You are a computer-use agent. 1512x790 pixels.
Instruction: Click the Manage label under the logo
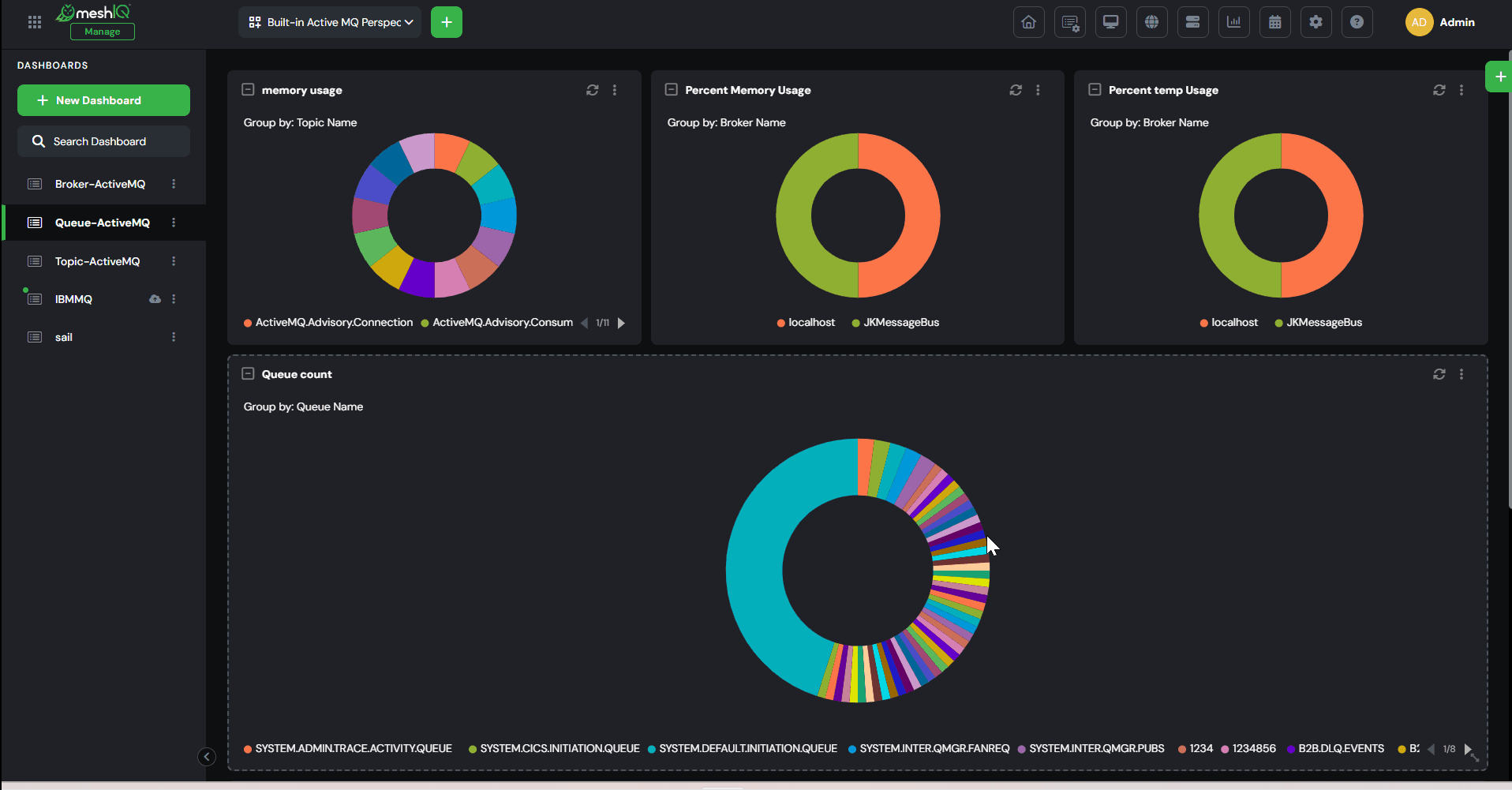pyautogui.click(x=103, y=32)
